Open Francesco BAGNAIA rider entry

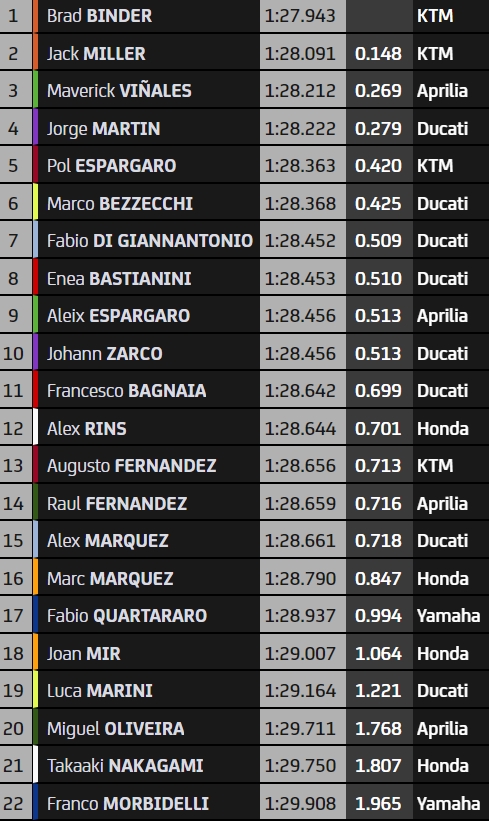pyautogui.click(x=127, y=391)
